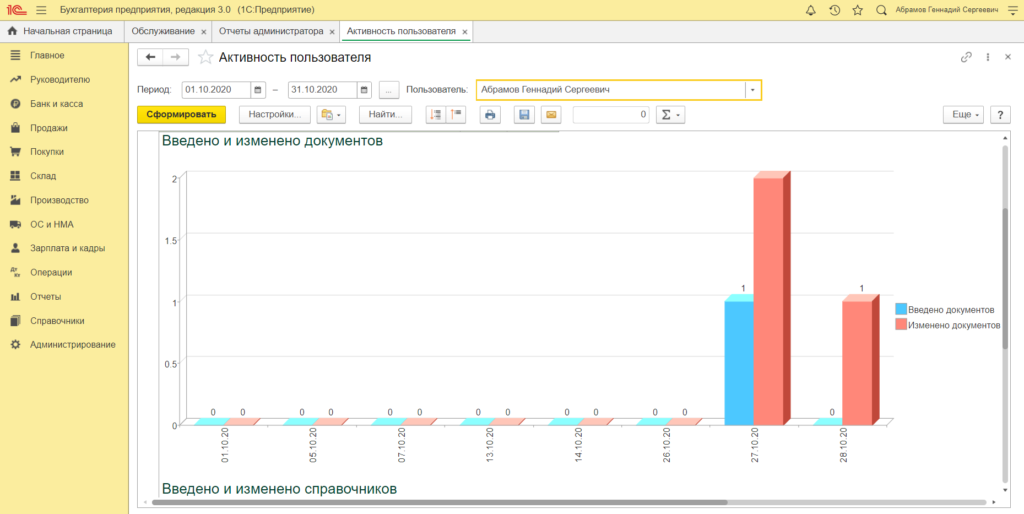Image resolution: width=1024 pixels, height=514 pixels.
Task: Click the search magnifier in top bar
Action: [x=881, y=10]
